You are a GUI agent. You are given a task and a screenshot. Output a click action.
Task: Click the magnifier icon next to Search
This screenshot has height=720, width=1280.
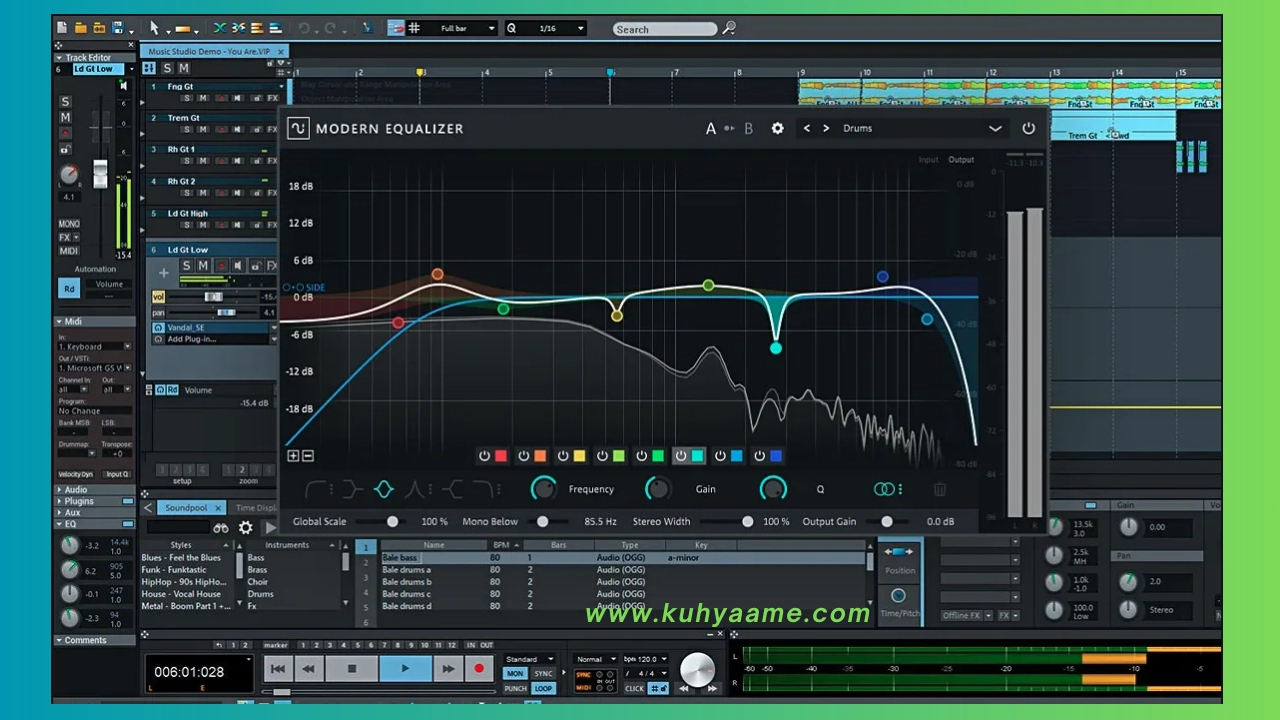[x=729, y=28]
